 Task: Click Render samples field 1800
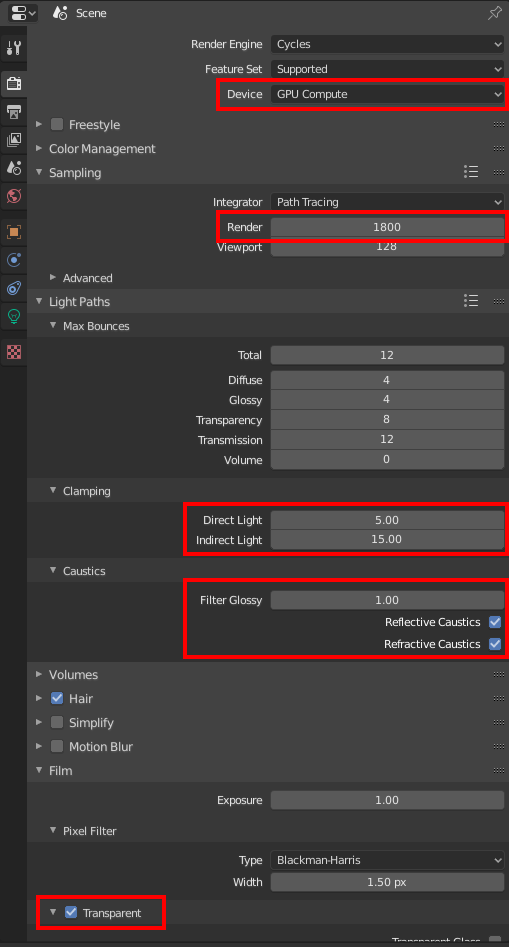(387, 227)
